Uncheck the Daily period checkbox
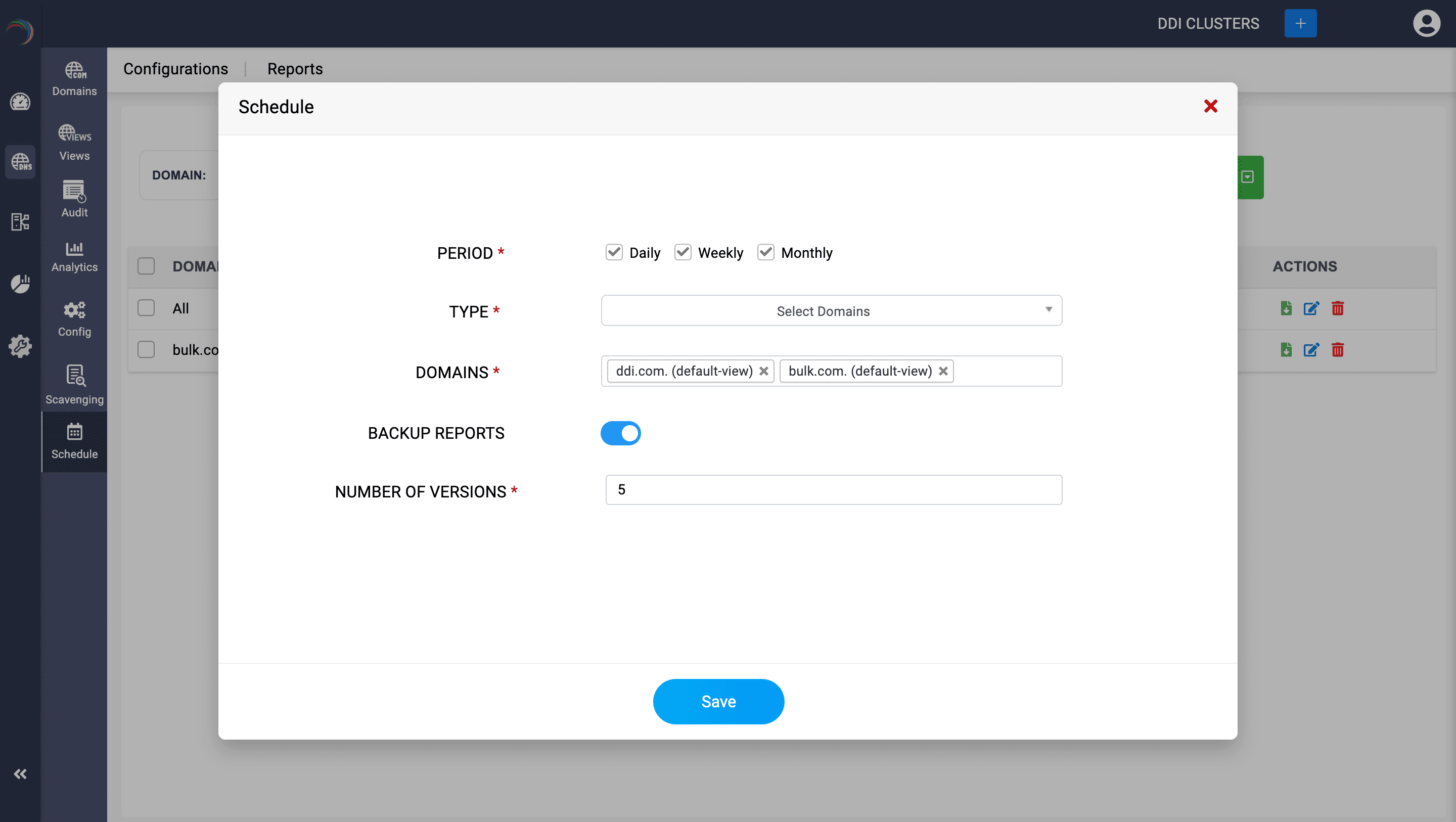The height and width of the screenshot is (822, 1456). click(614, 252)
